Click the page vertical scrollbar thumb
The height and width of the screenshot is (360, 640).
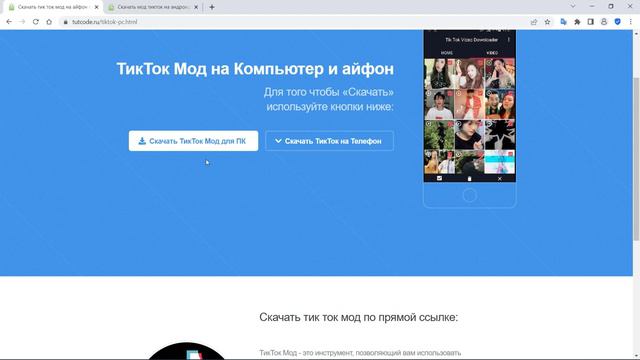pos(636,158)
